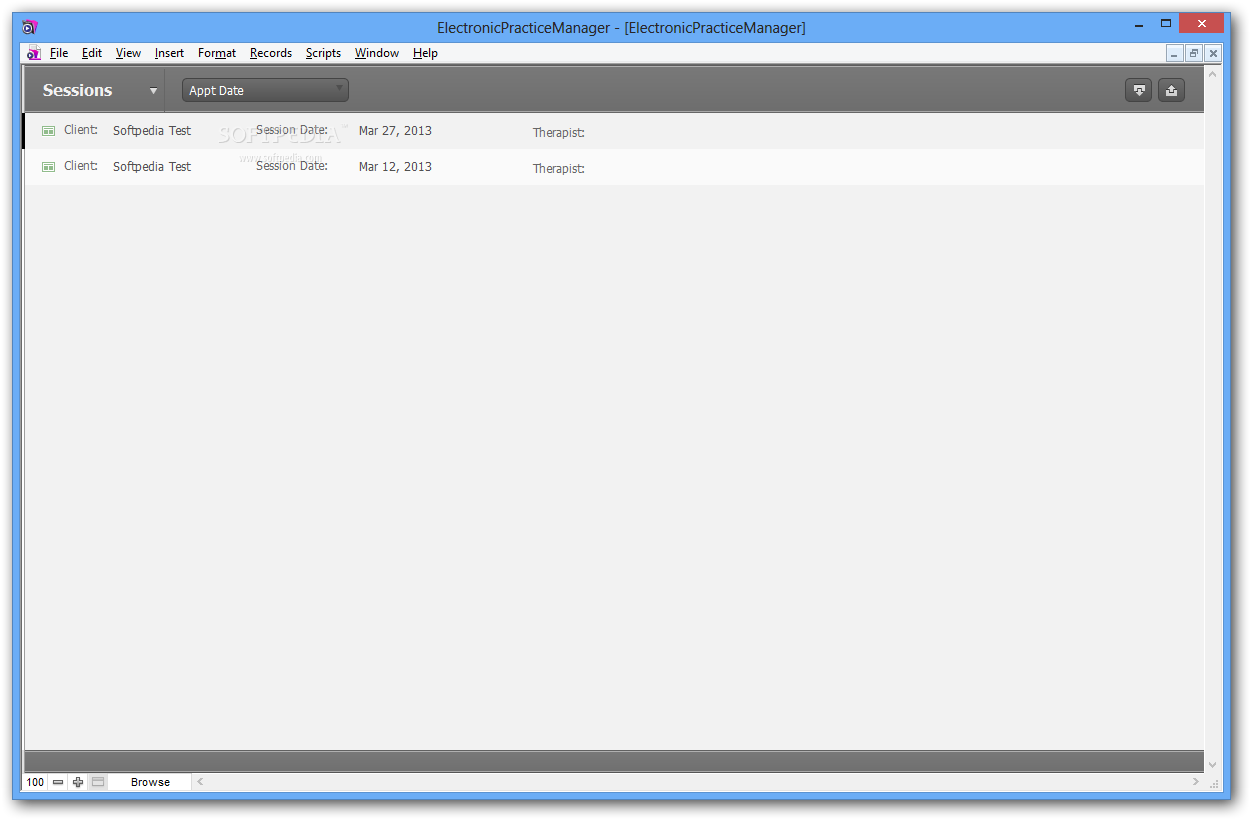Open the Appt Date sort dropdown

tap(265, 90)
